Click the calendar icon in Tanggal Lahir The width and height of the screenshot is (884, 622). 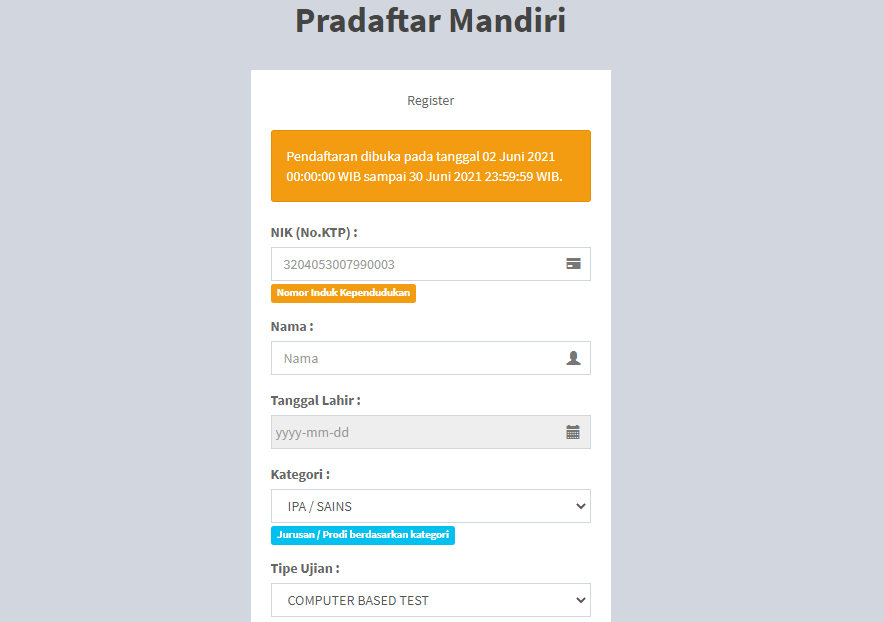[x=573, y=432]
